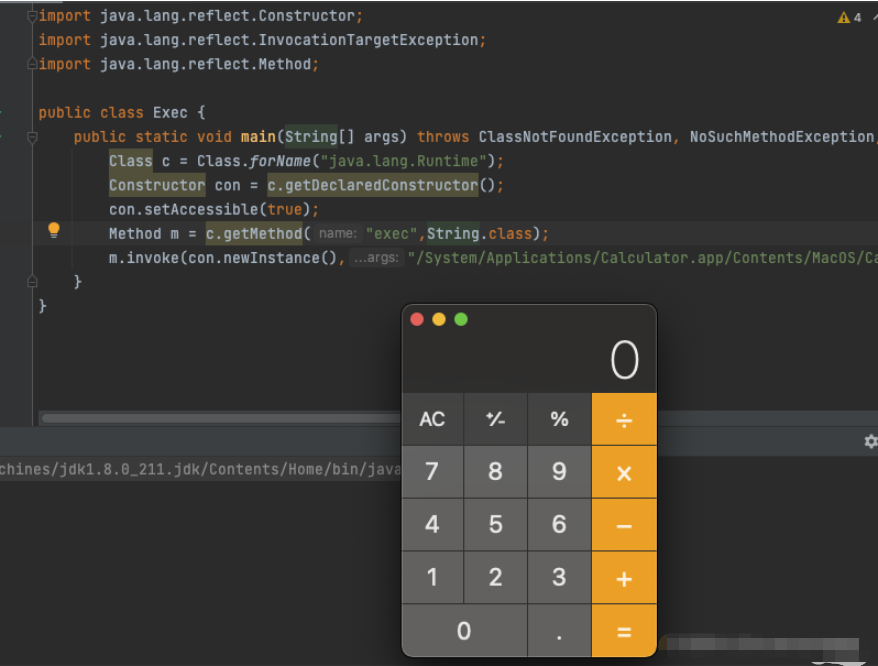The width and height of the screenshot is (878, 666).
Task: Click the String.class argument
Action: tap(479, 234)
